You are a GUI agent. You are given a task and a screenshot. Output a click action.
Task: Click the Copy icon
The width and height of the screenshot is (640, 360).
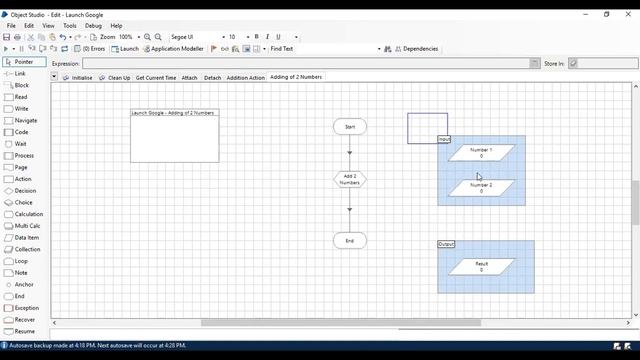41,37
